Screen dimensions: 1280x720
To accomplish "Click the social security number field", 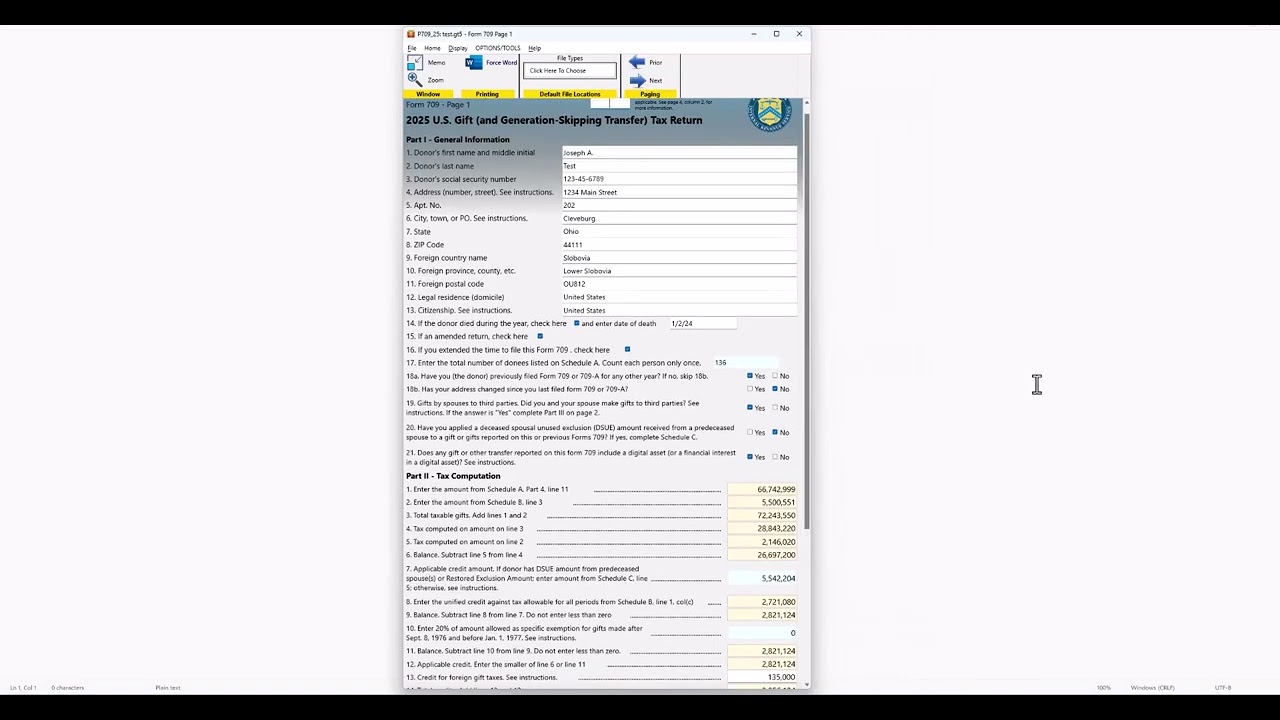I will tap(679, 179).
